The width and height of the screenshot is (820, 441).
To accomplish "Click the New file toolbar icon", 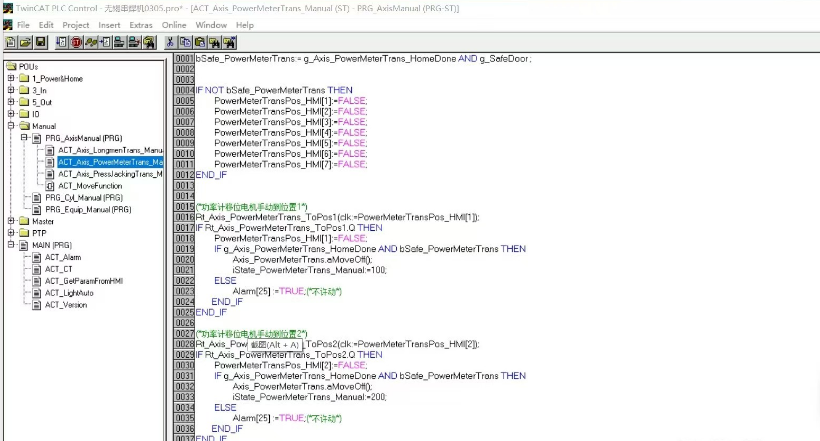I will [x=10, y=42].
